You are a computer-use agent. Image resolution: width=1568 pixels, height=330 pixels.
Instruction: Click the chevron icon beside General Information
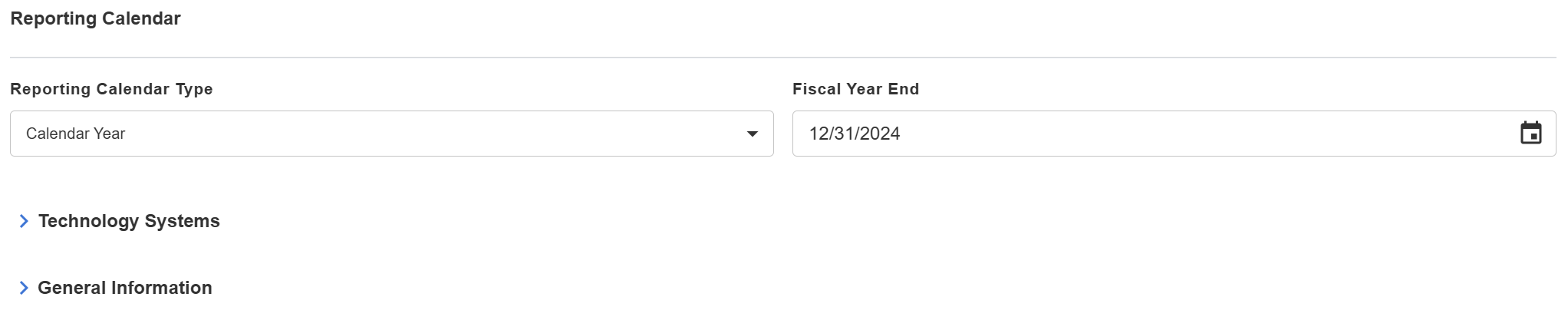[24, 288]
